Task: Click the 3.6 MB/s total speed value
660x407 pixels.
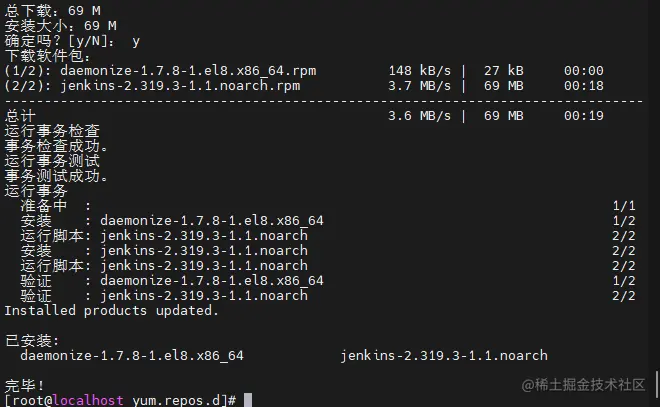Action: coord(419,116)
